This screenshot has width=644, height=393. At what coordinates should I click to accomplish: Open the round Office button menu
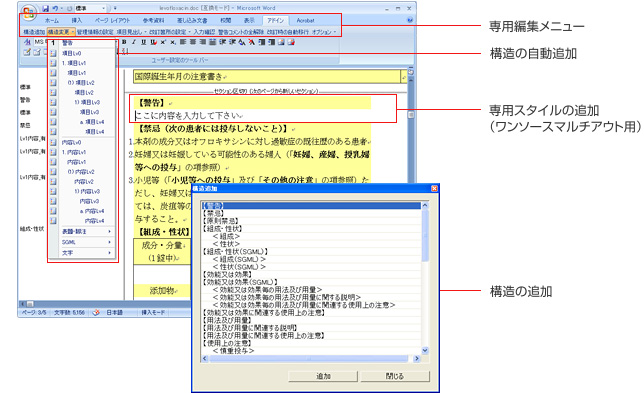pos(28,12)
